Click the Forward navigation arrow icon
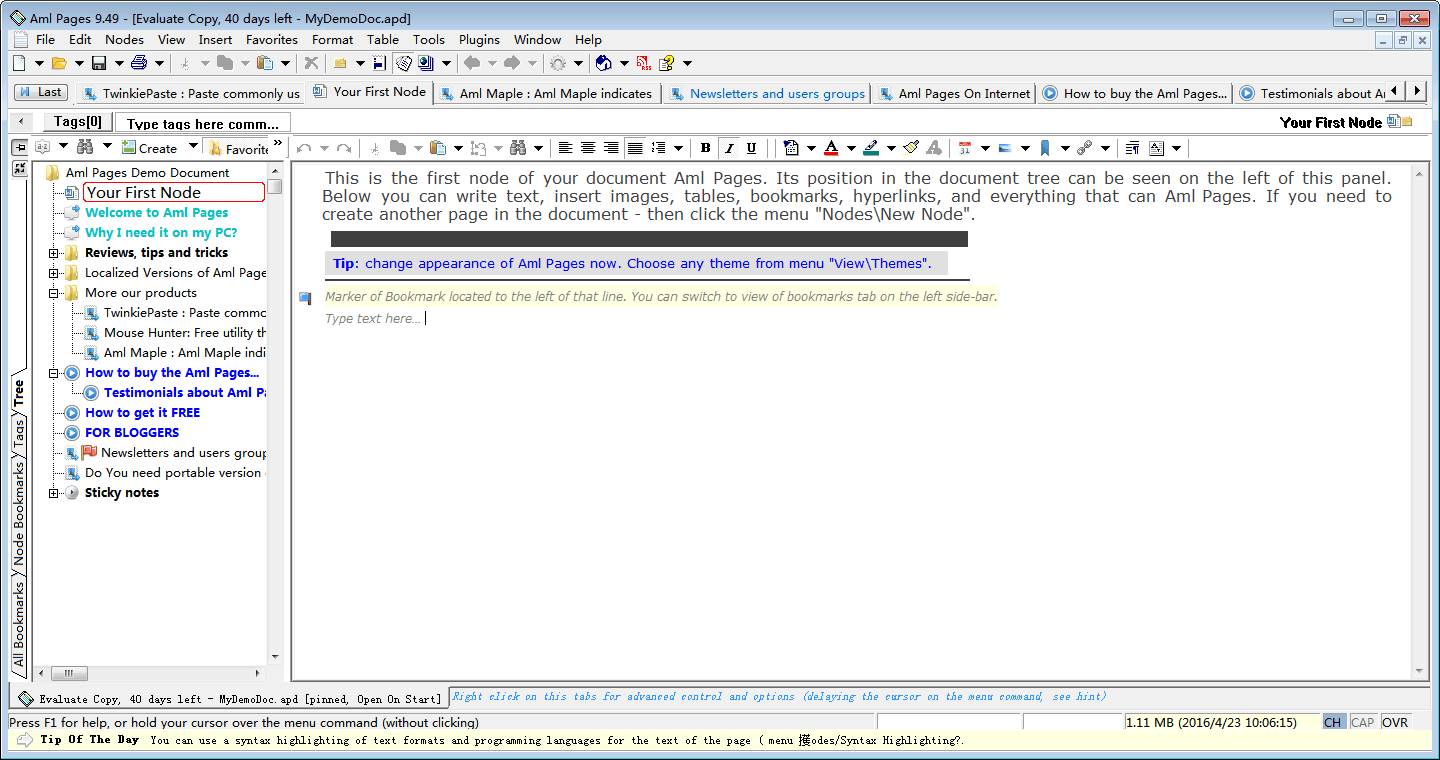 coord(512,63)
